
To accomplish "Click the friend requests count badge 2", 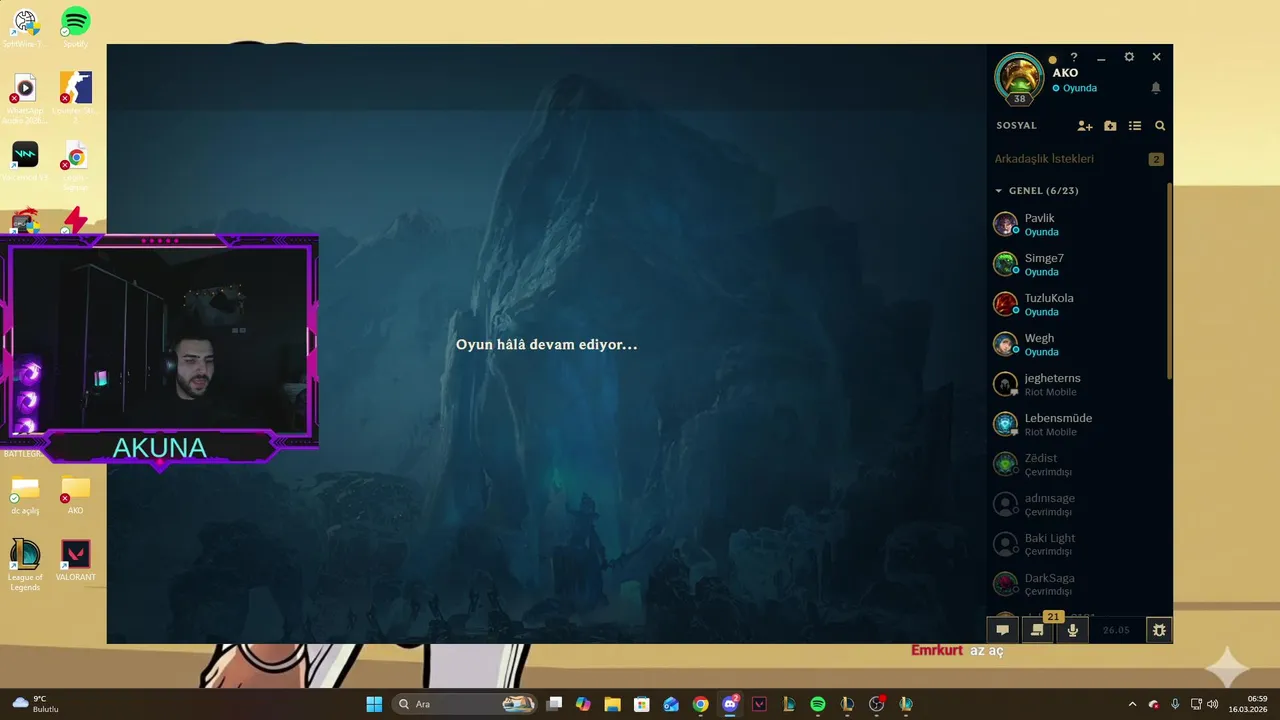I will (1156, 159).
